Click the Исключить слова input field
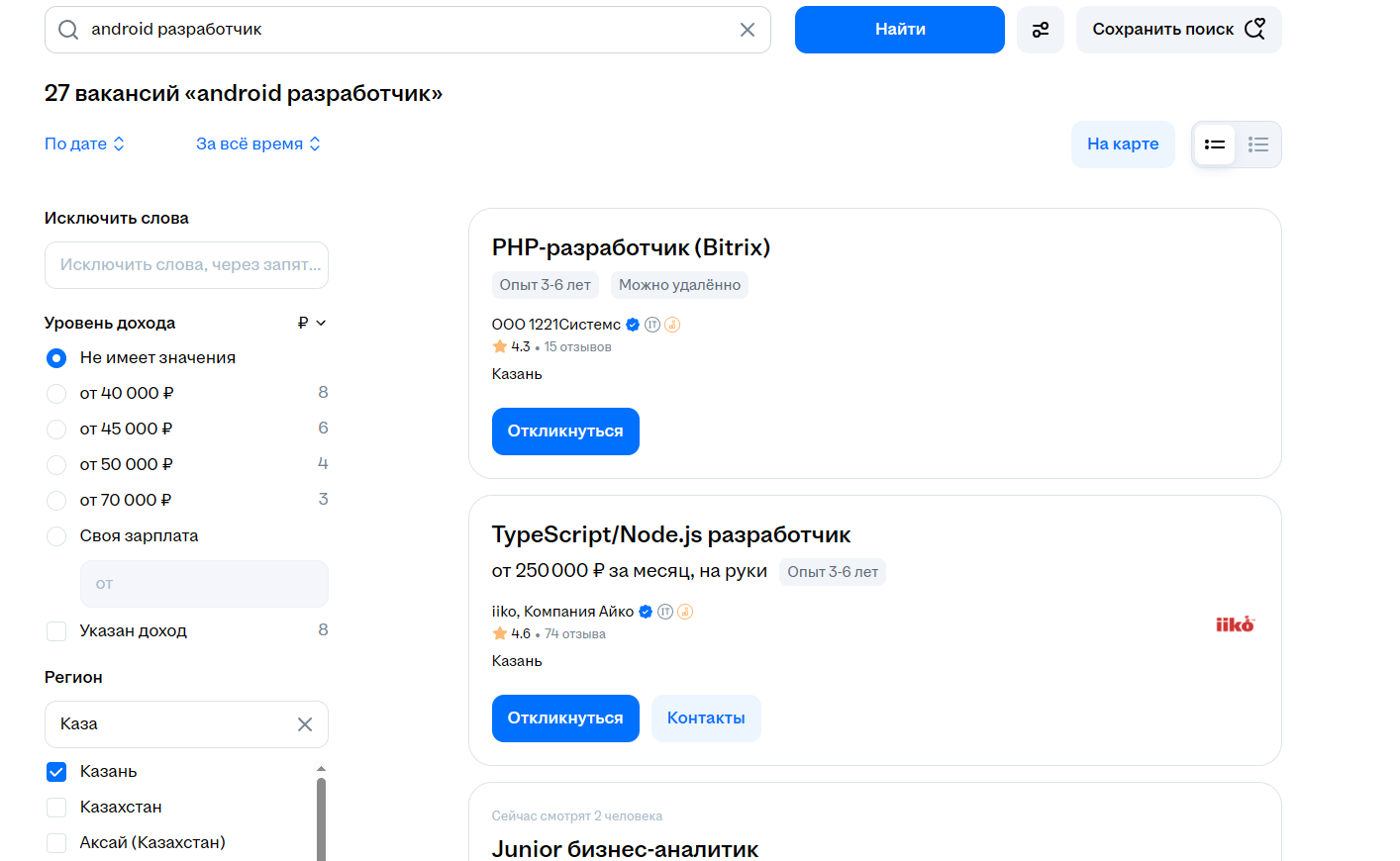 coord(186,265)
